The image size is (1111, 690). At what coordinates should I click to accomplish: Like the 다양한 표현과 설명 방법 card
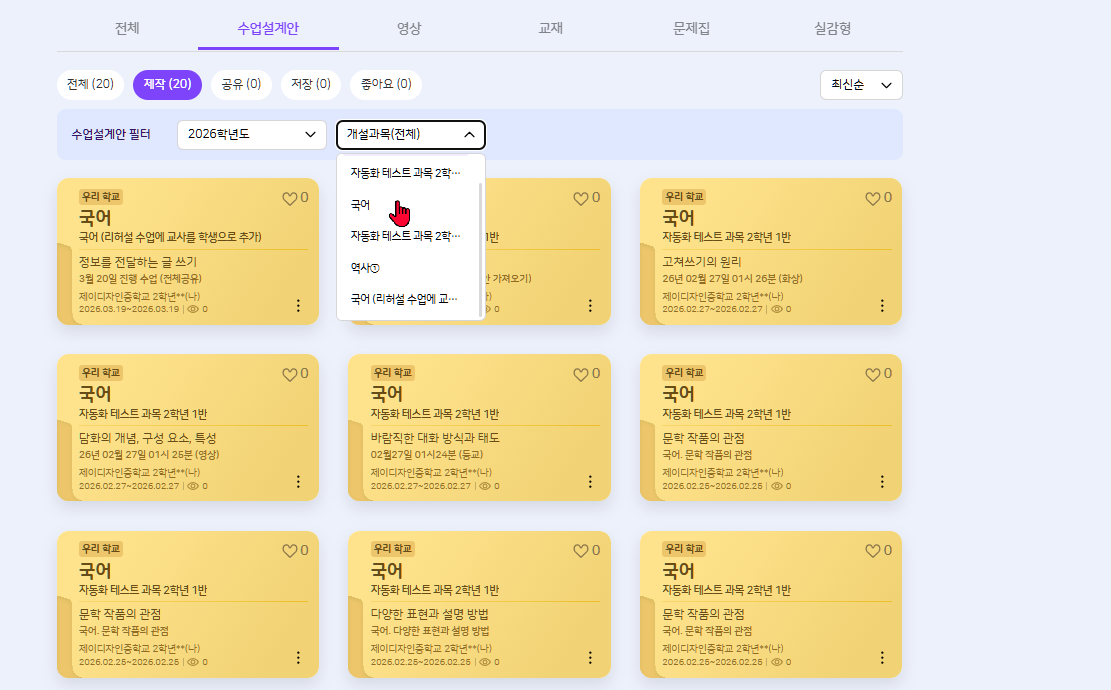pyautogui.click(x=581, y=551)
